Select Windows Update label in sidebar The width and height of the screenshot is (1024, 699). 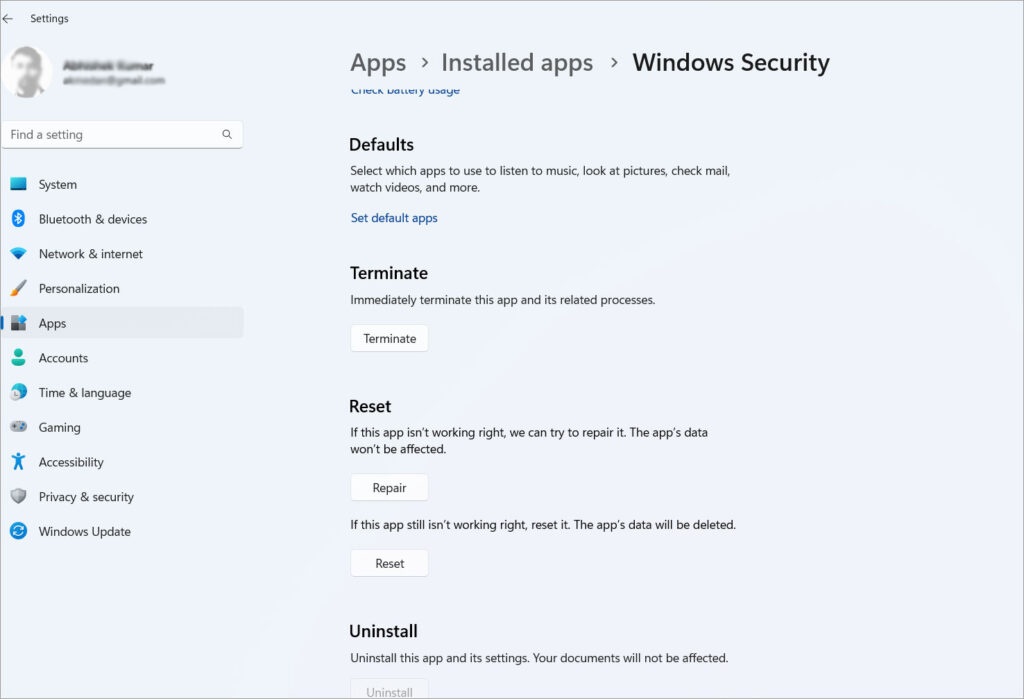(85, 532)
